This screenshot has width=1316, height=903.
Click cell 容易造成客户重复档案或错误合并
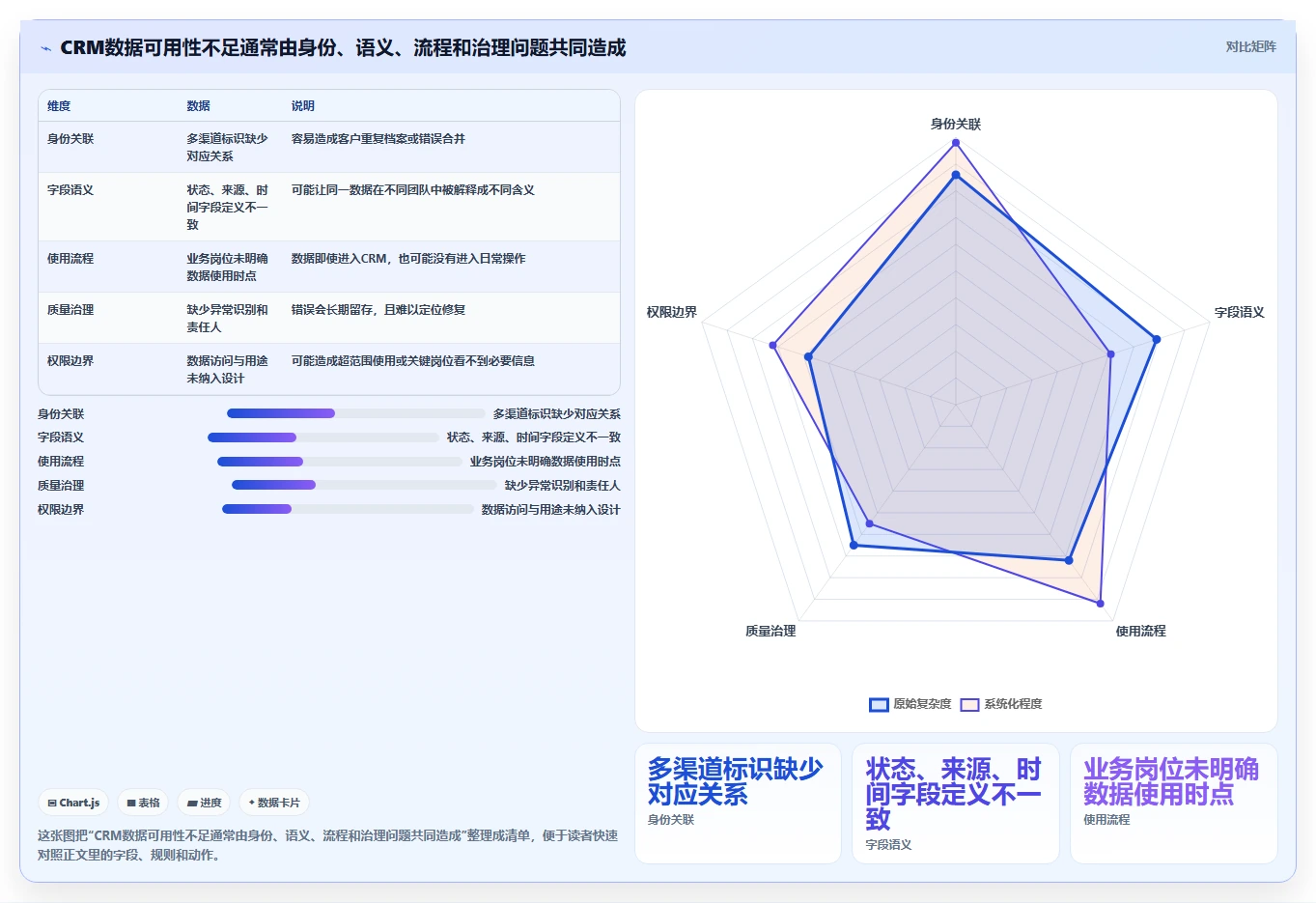coord(378,139)
